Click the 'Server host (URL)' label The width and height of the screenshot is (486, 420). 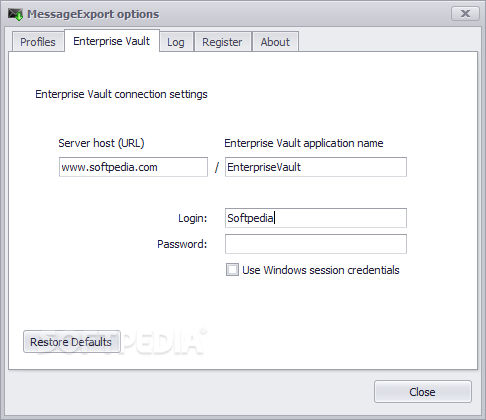(101, 143)
